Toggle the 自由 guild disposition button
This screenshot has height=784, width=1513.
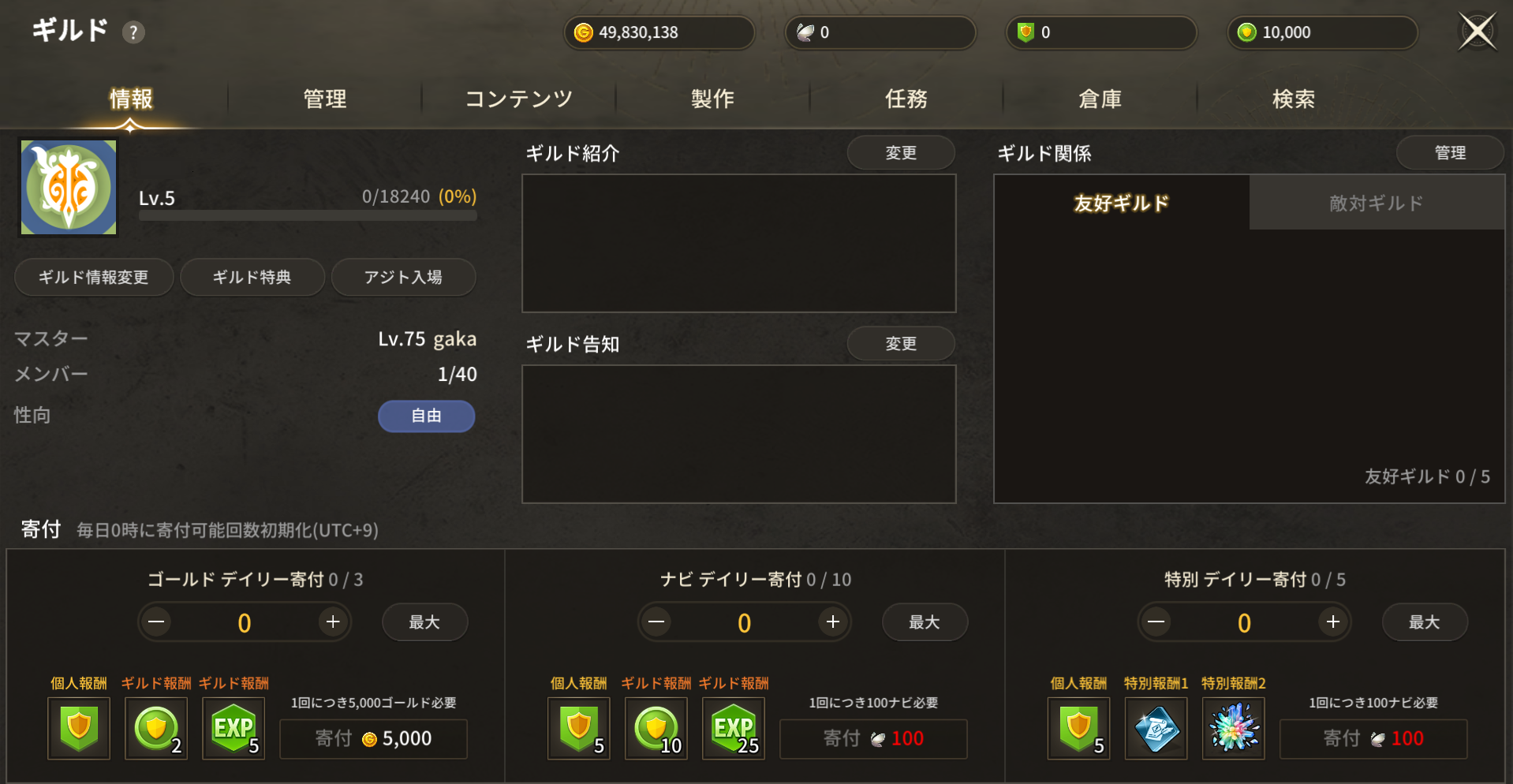(x=427, y=416)
